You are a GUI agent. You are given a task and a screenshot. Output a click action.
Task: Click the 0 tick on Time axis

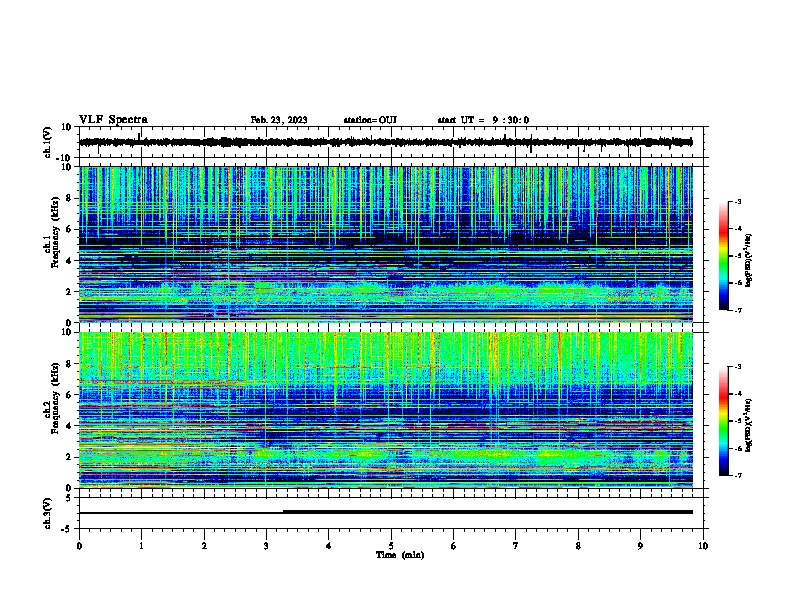(x=79, y=546)
